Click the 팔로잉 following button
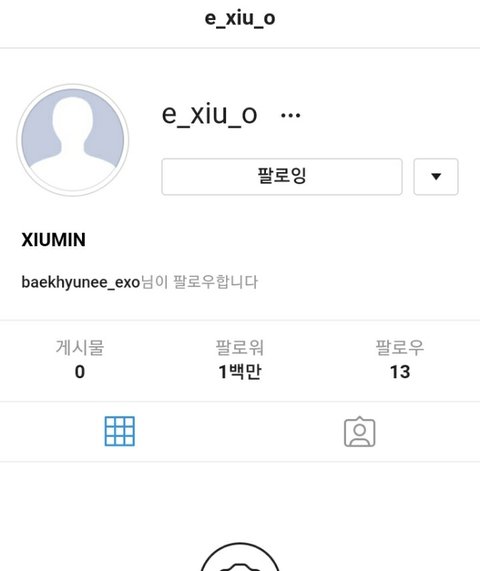The image size is (480, 571). [x=282, y=177]
